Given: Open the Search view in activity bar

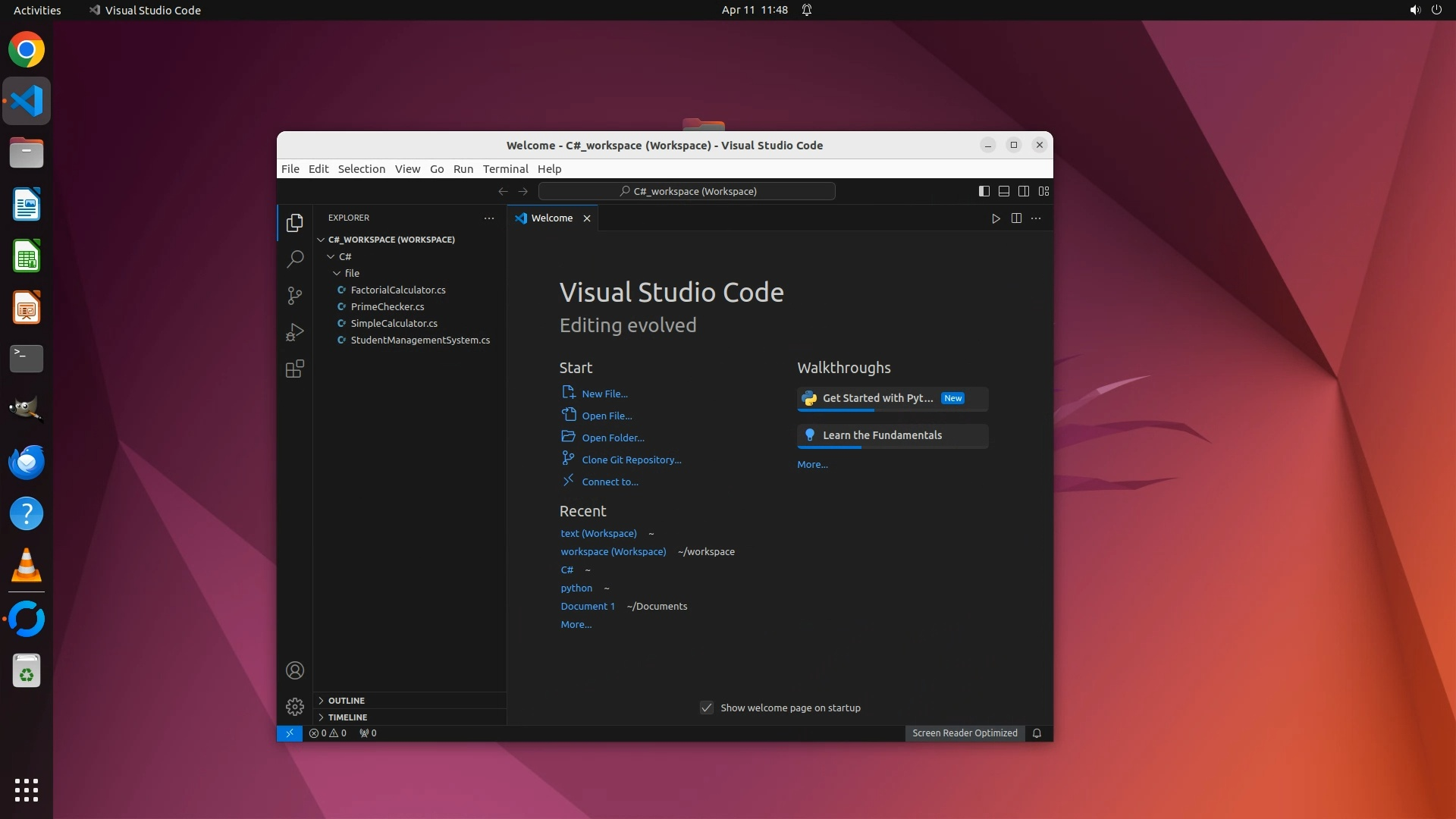Looking at the screenshot, I should pyautogui.click(x=295, y=259).
